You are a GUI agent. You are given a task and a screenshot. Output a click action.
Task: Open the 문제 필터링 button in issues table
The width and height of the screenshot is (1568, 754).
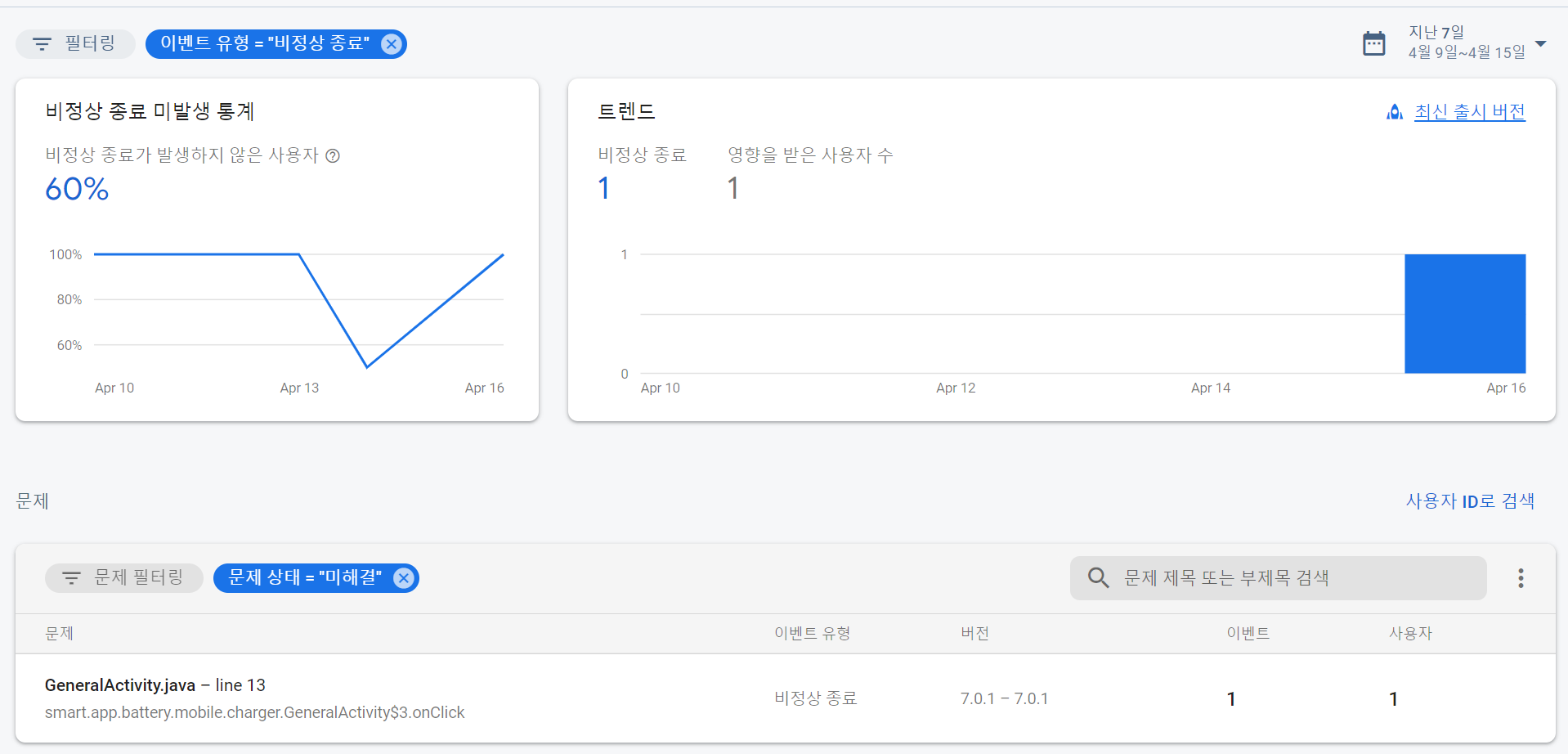pos(123,578)
